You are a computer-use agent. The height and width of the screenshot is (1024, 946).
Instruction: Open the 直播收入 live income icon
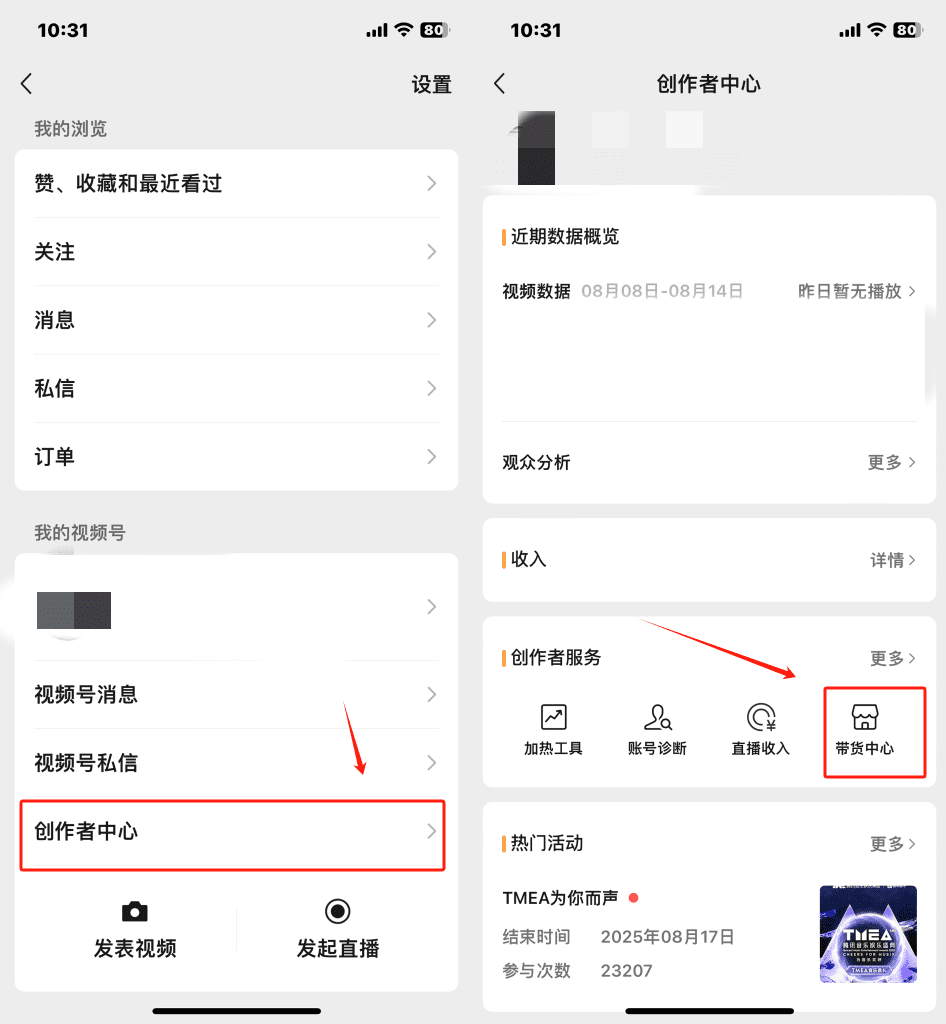coord(761,717)
